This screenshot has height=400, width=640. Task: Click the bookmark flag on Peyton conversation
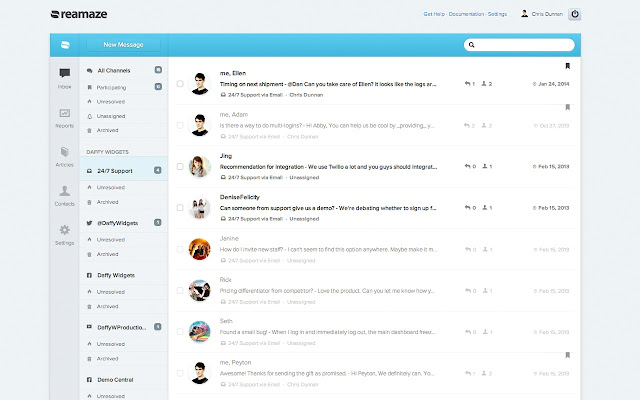[567, 355]
